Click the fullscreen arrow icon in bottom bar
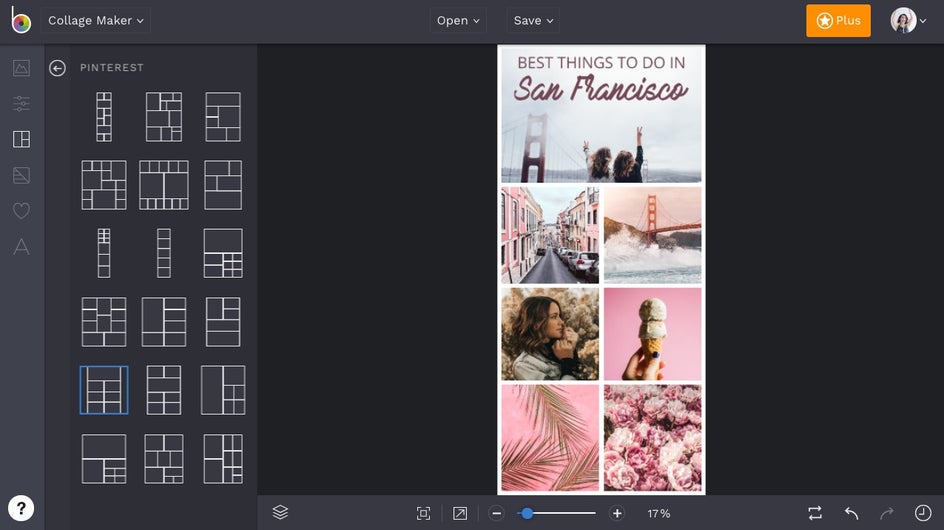This screenshot has width=944, height=530. tap(460, 513)
